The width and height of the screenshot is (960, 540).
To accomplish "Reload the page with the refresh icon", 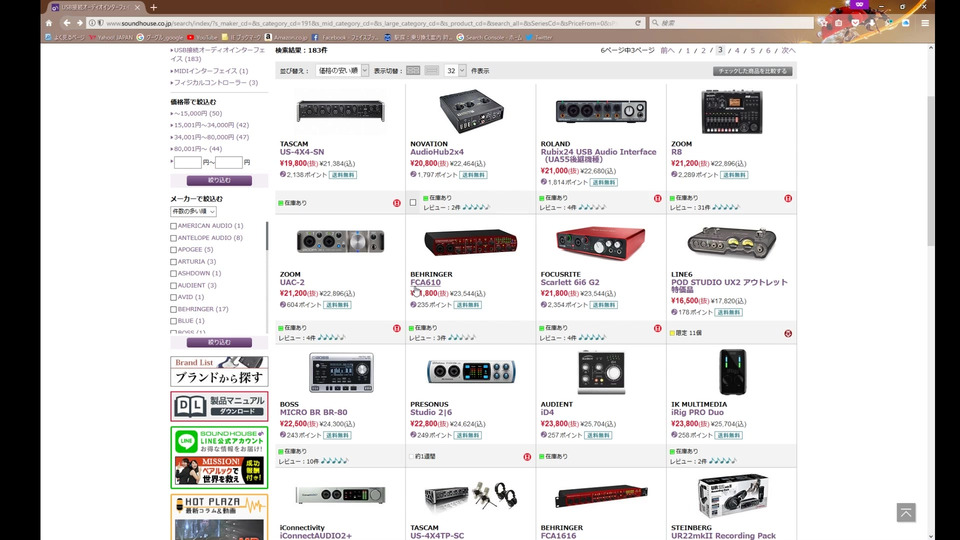I will (638, 23).
